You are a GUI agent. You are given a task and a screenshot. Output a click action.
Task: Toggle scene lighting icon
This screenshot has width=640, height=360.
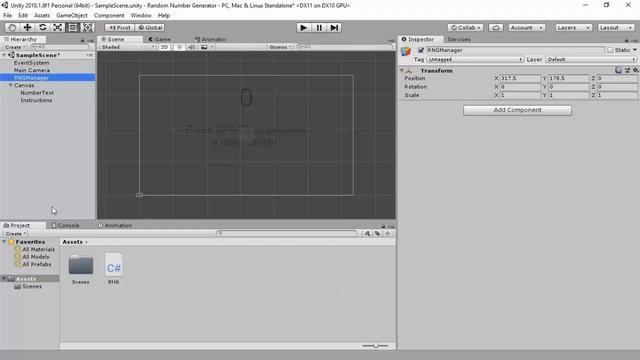(x=179, y=47)
